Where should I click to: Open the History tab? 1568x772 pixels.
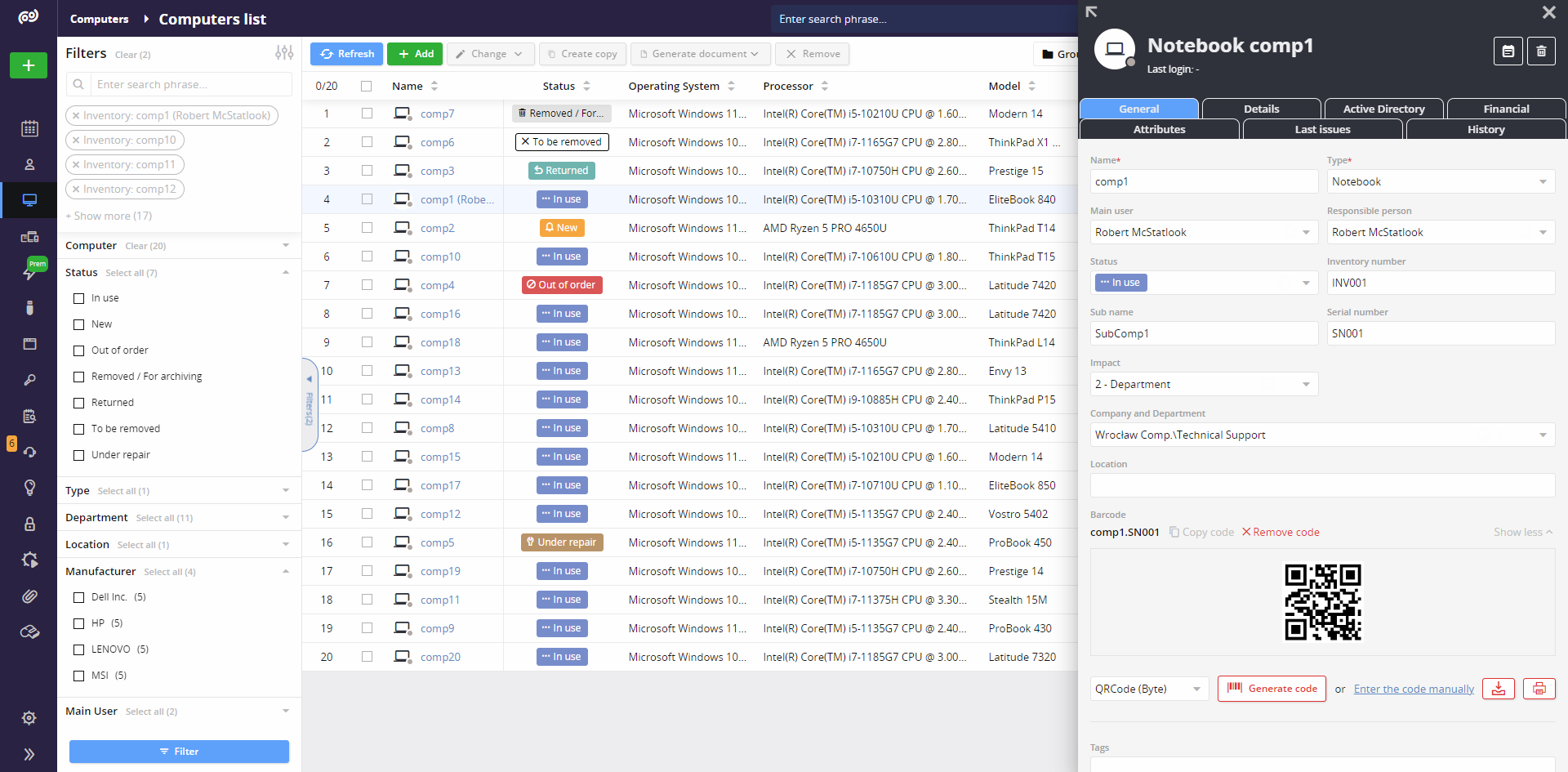tap(1485, 129)
